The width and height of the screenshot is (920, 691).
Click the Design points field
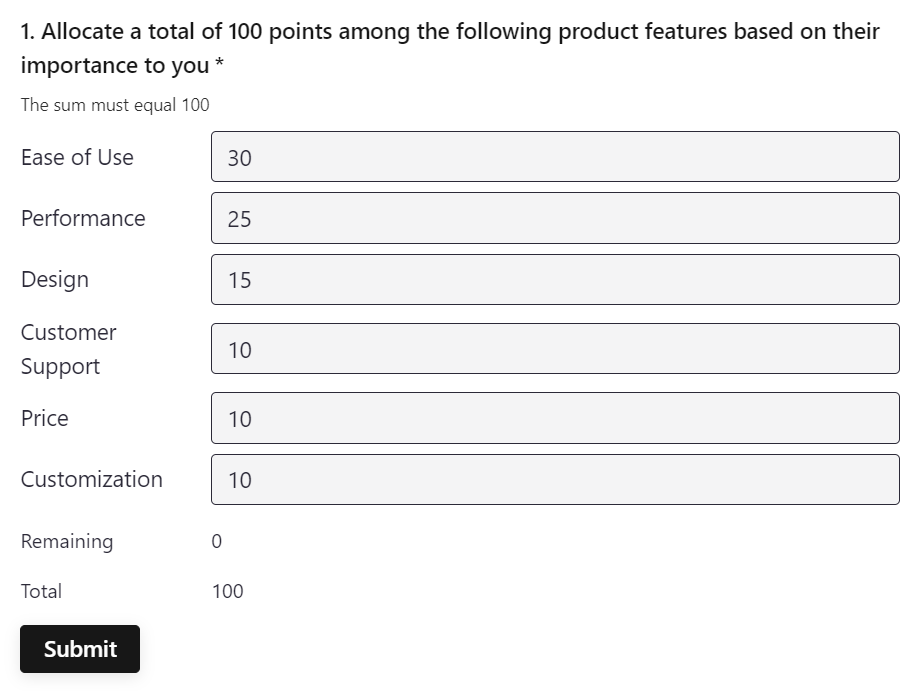pyautogui.click(x=554, y=280)
